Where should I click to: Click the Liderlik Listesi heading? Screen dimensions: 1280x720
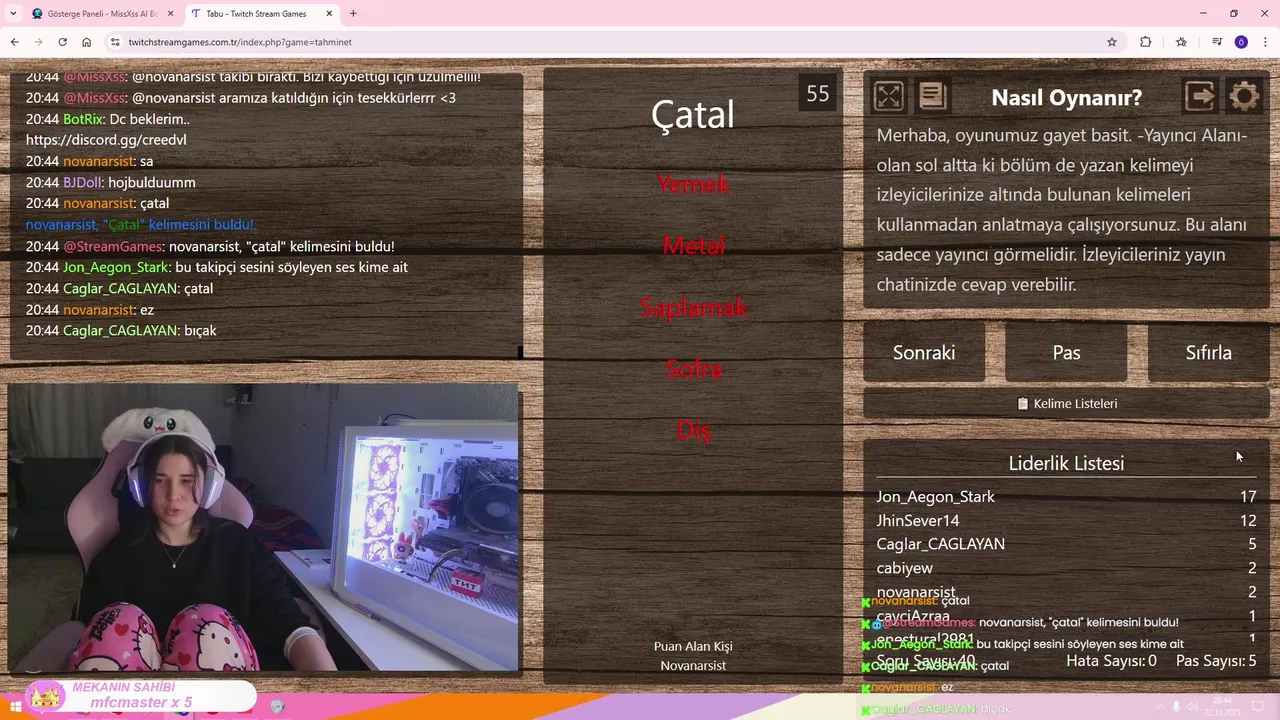click(1066, 463)
